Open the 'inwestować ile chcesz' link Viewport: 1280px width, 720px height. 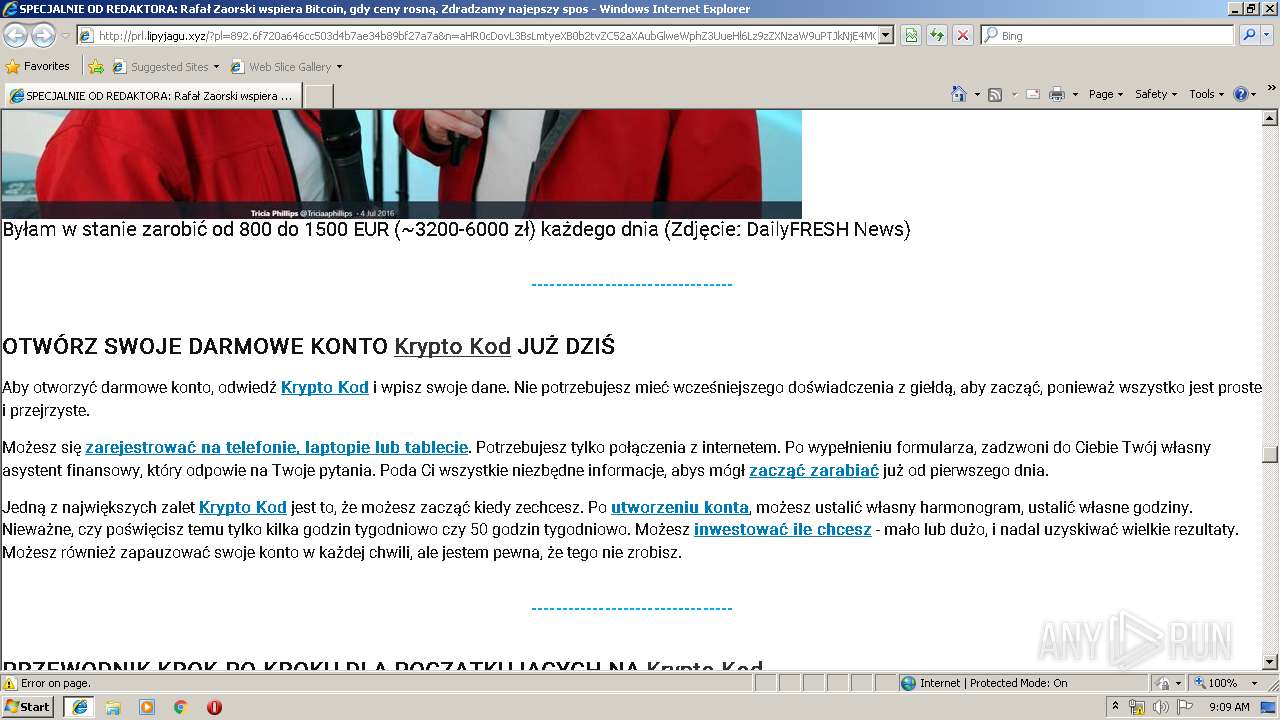pos(782,529)
